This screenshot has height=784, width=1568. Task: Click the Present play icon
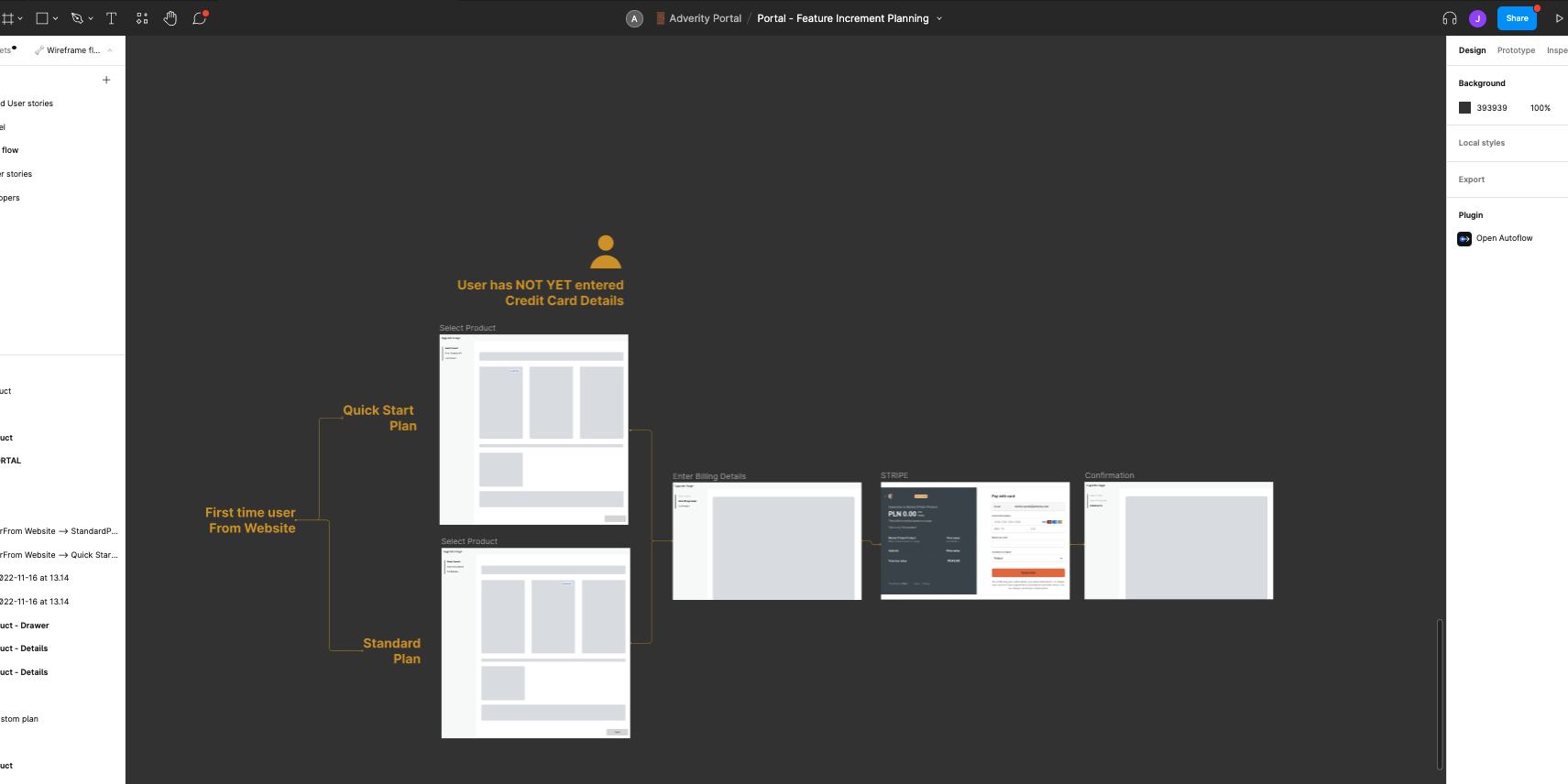coord(1559,18)
